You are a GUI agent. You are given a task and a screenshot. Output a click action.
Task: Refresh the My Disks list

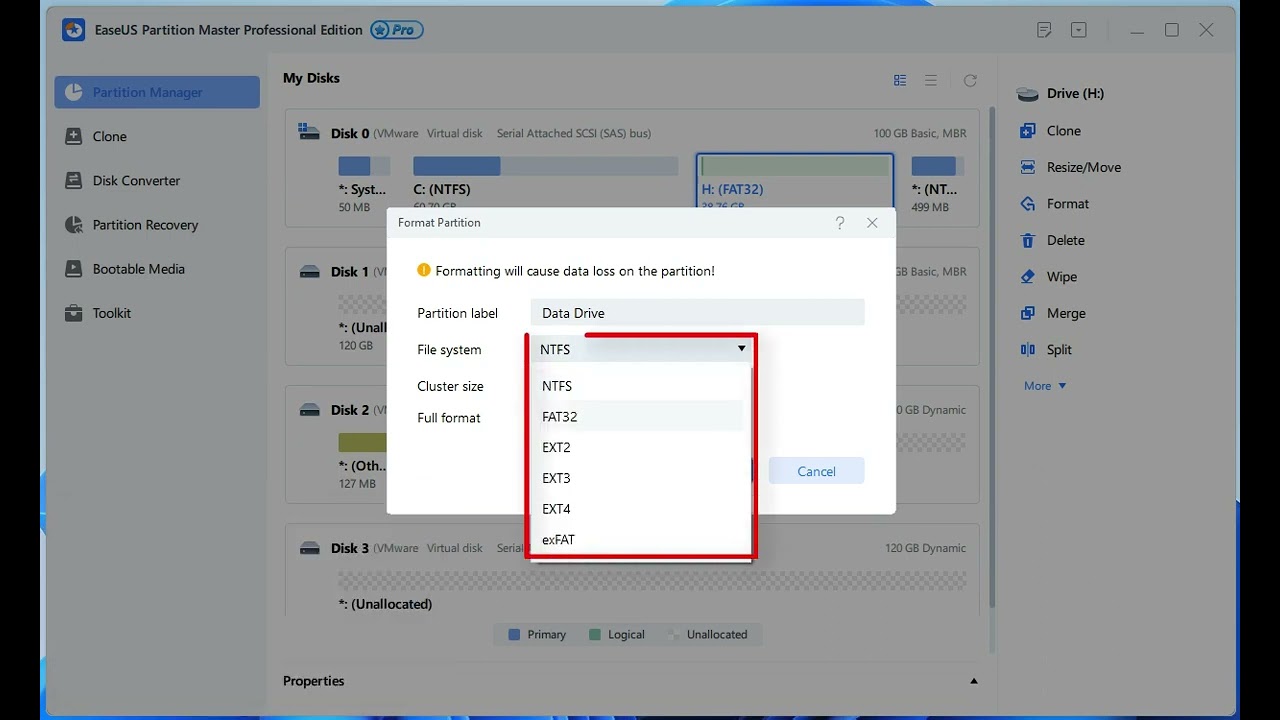tap(969, 80)
